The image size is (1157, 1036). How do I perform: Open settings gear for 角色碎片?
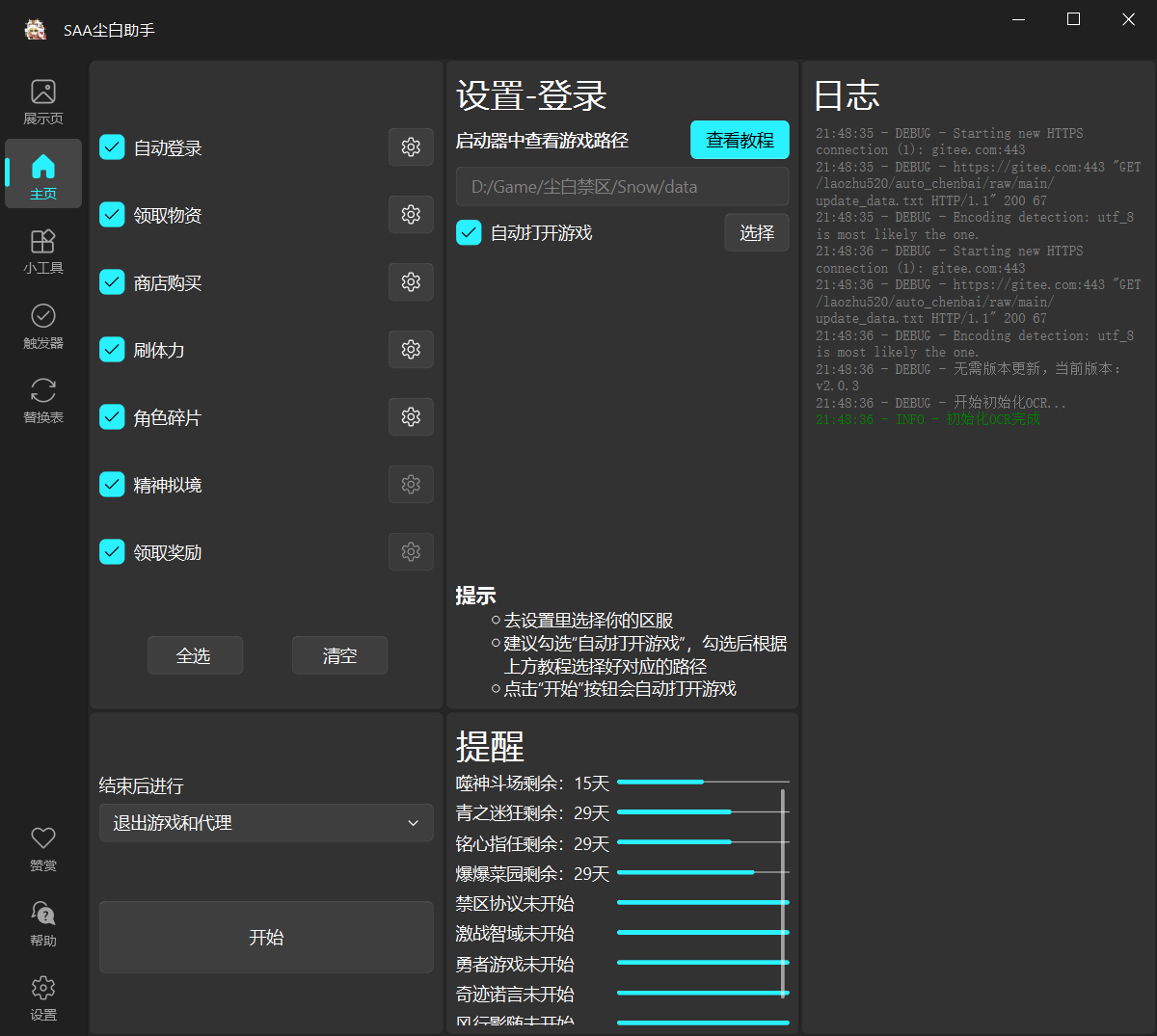point(411,417)
